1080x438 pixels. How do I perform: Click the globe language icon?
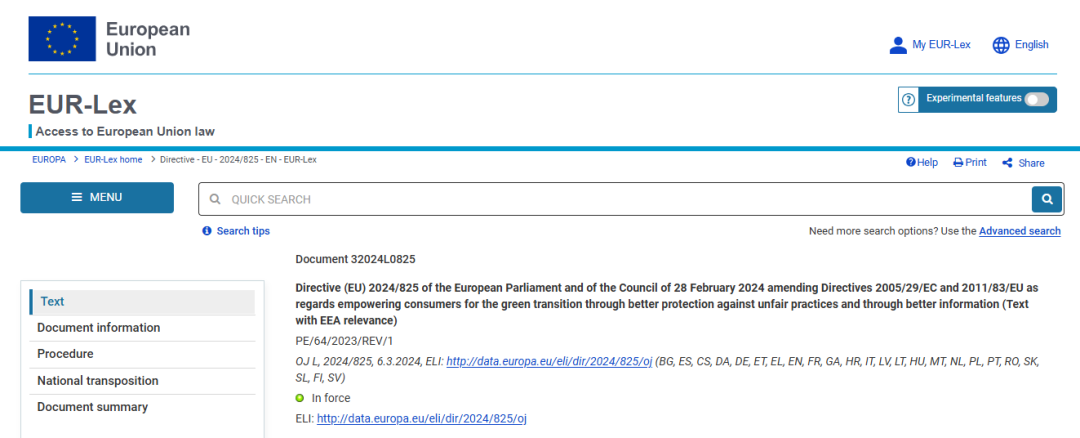(1001, 45)
